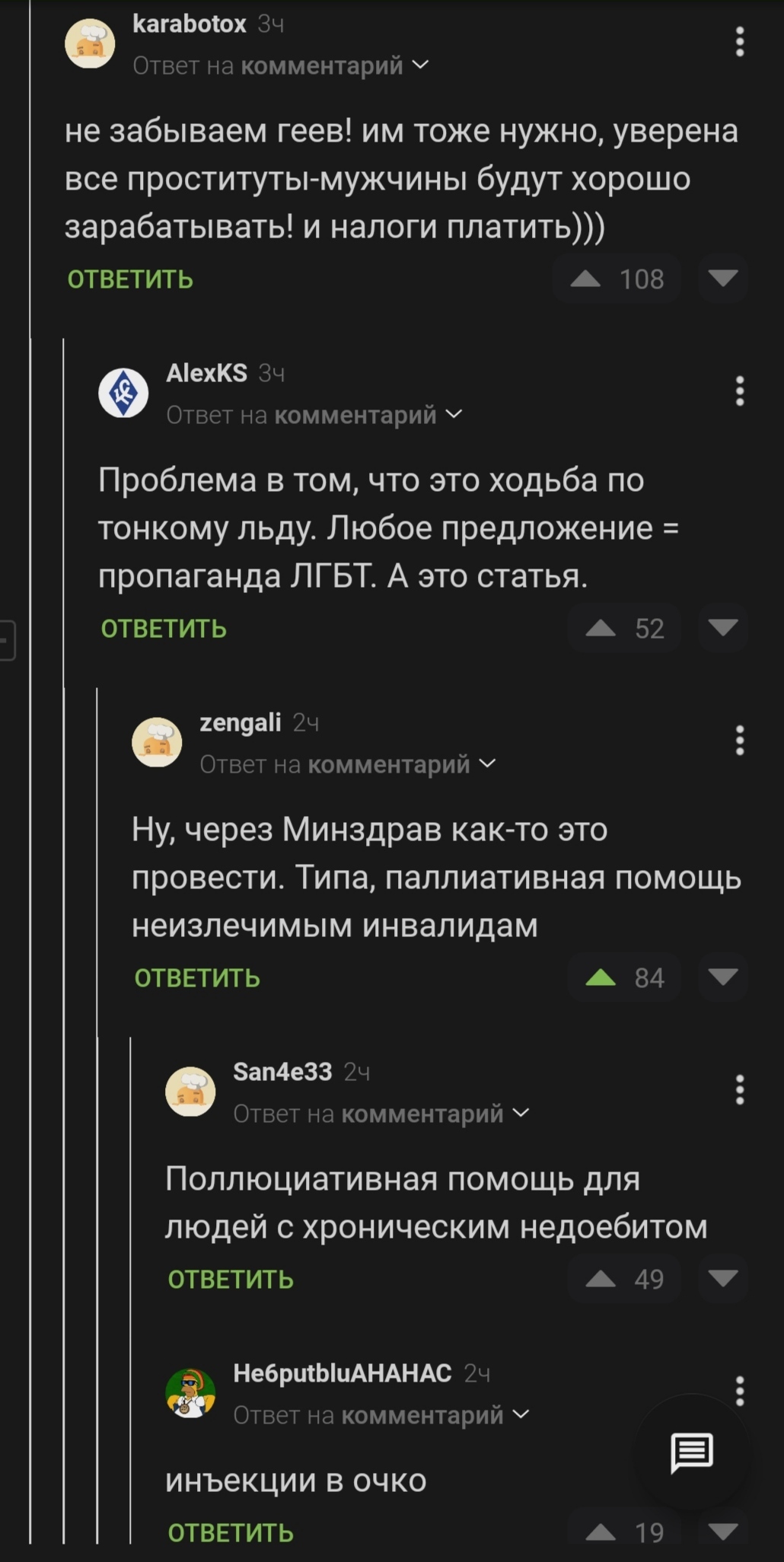Expand parent comment chevron on AlexKS's reply
Image resolution: width=784 pixels, height=1562 pixels.
click(x=454, y=415)
